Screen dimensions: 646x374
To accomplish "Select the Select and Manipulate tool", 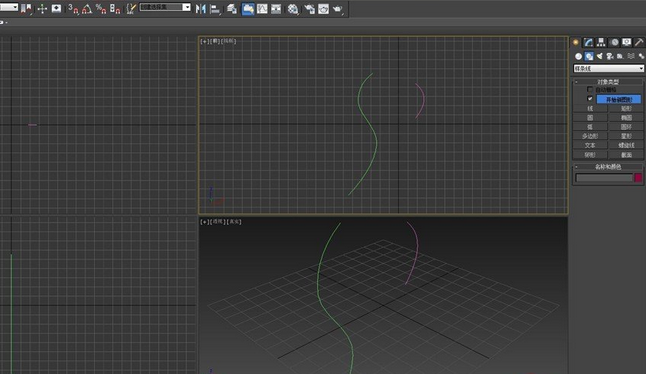I will [x=42, y=9].
